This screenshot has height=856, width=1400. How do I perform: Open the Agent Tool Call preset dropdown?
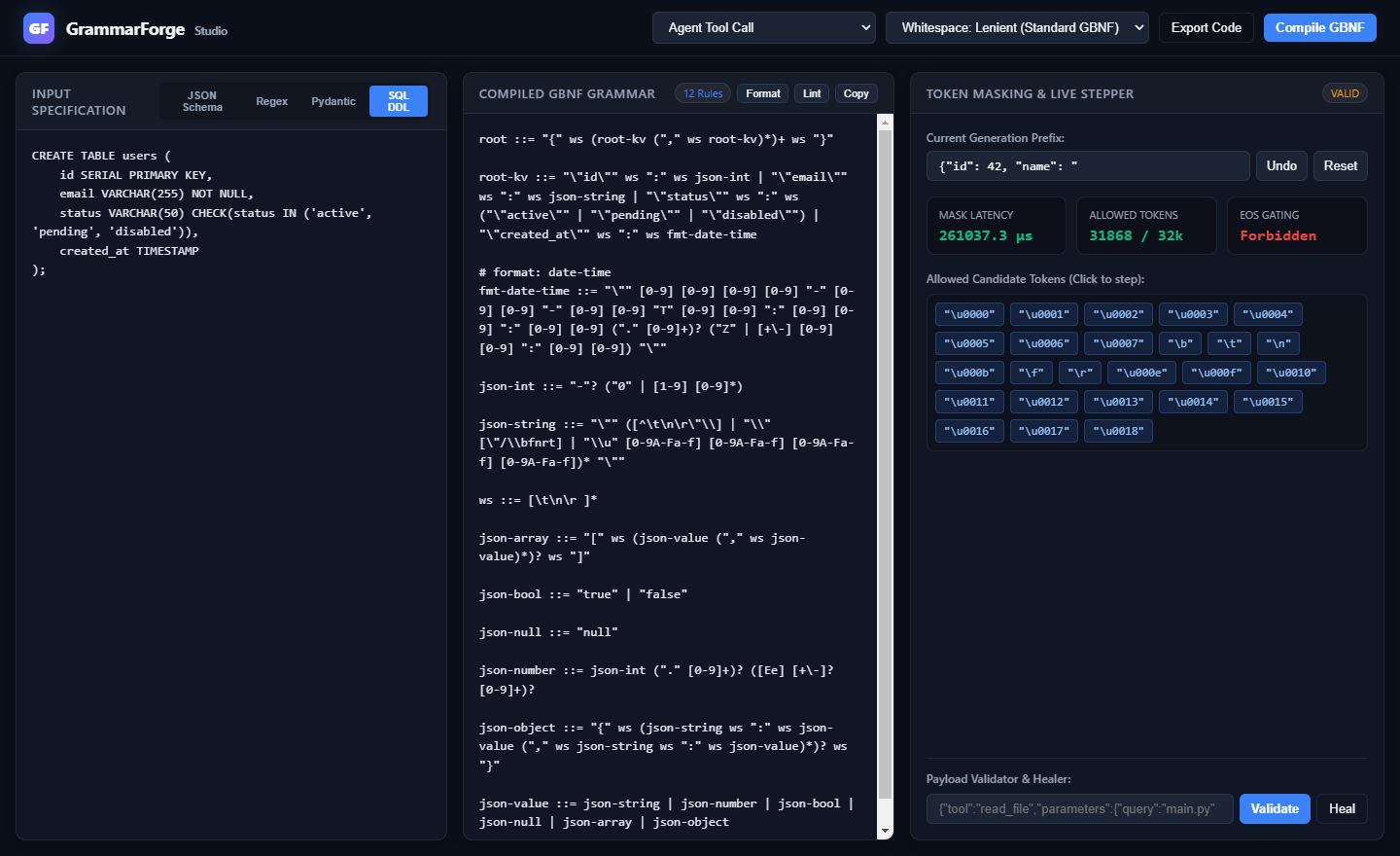point(764,27)
